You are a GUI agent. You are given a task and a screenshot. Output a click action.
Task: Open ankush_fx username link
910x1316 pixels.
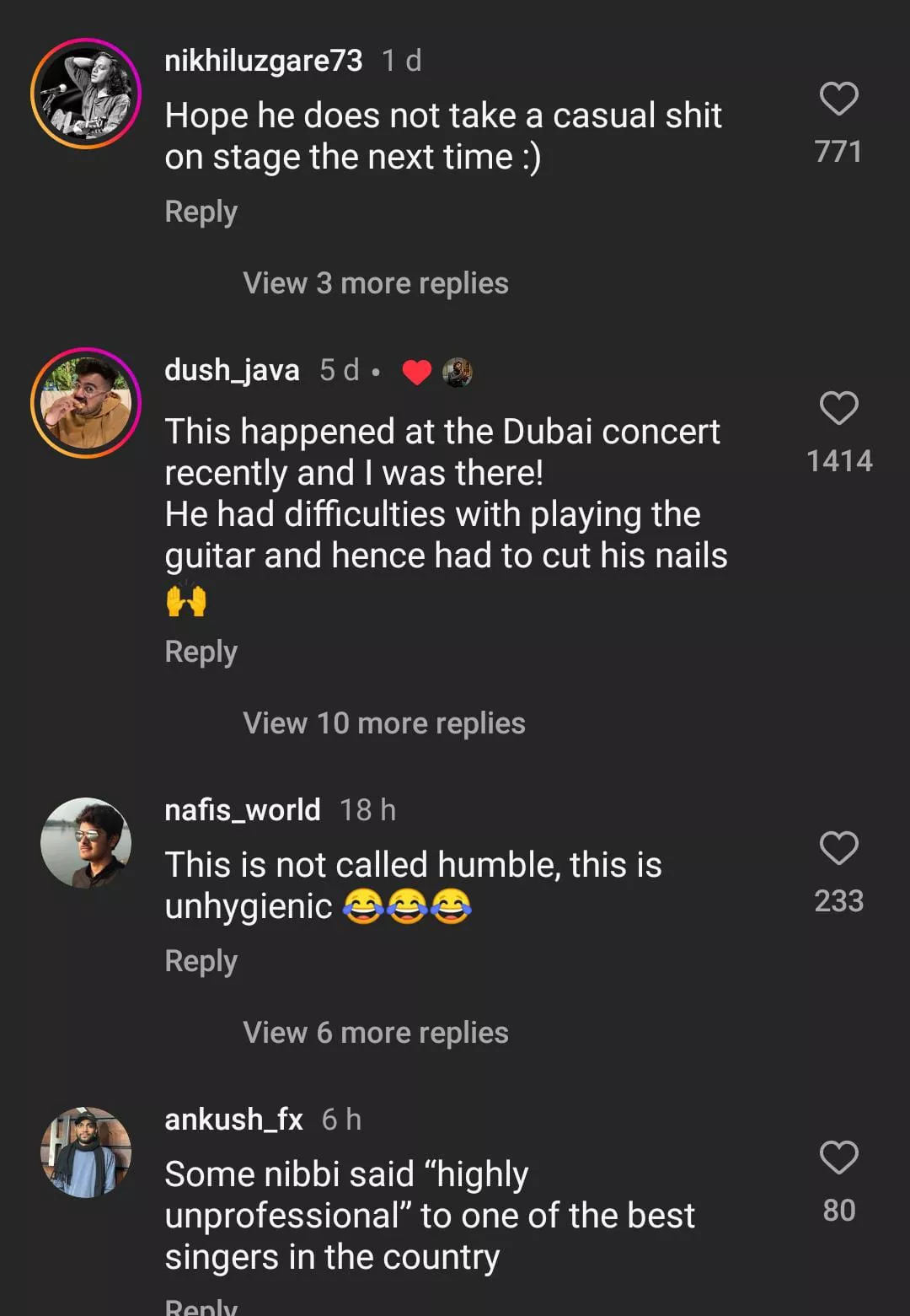point(233,1120)
